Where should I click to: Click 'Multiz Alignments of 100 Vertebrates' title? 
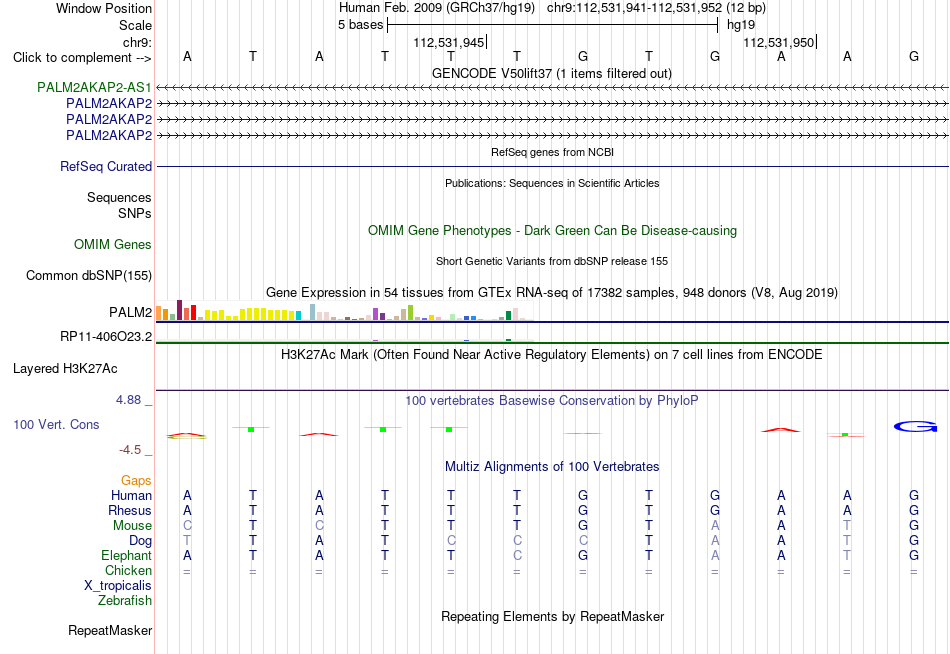552,467
